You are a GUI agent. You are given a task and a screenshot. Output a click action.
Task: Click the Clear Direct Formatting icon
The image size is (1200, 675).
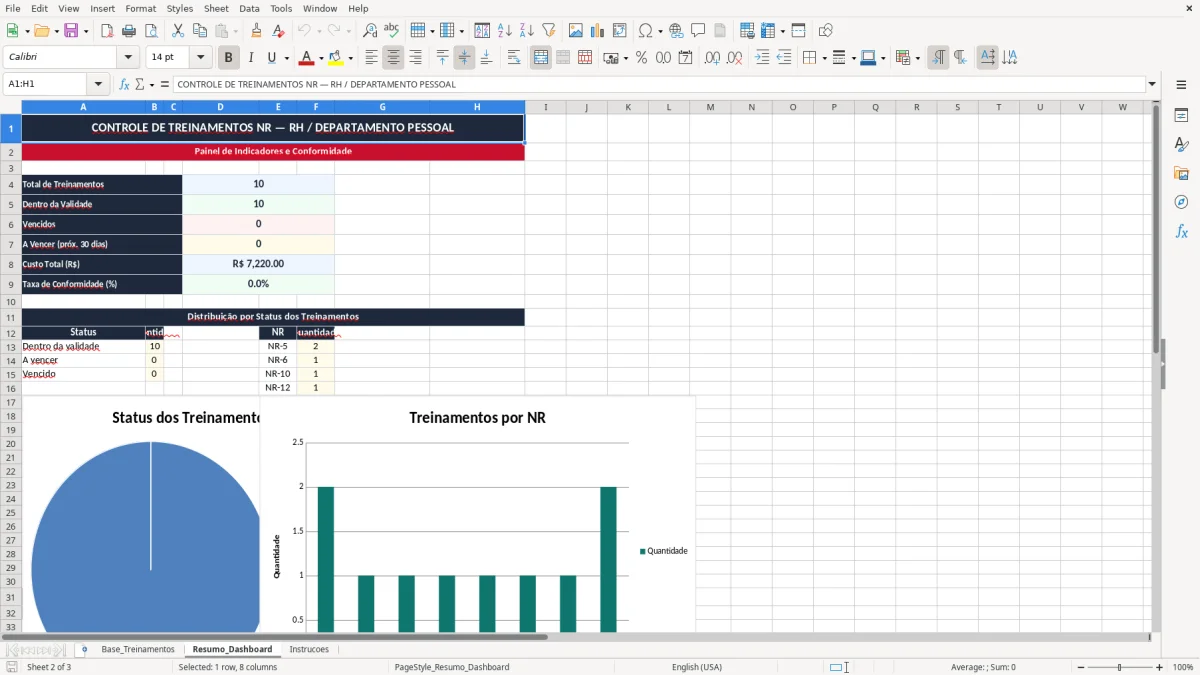coord(278,31)
